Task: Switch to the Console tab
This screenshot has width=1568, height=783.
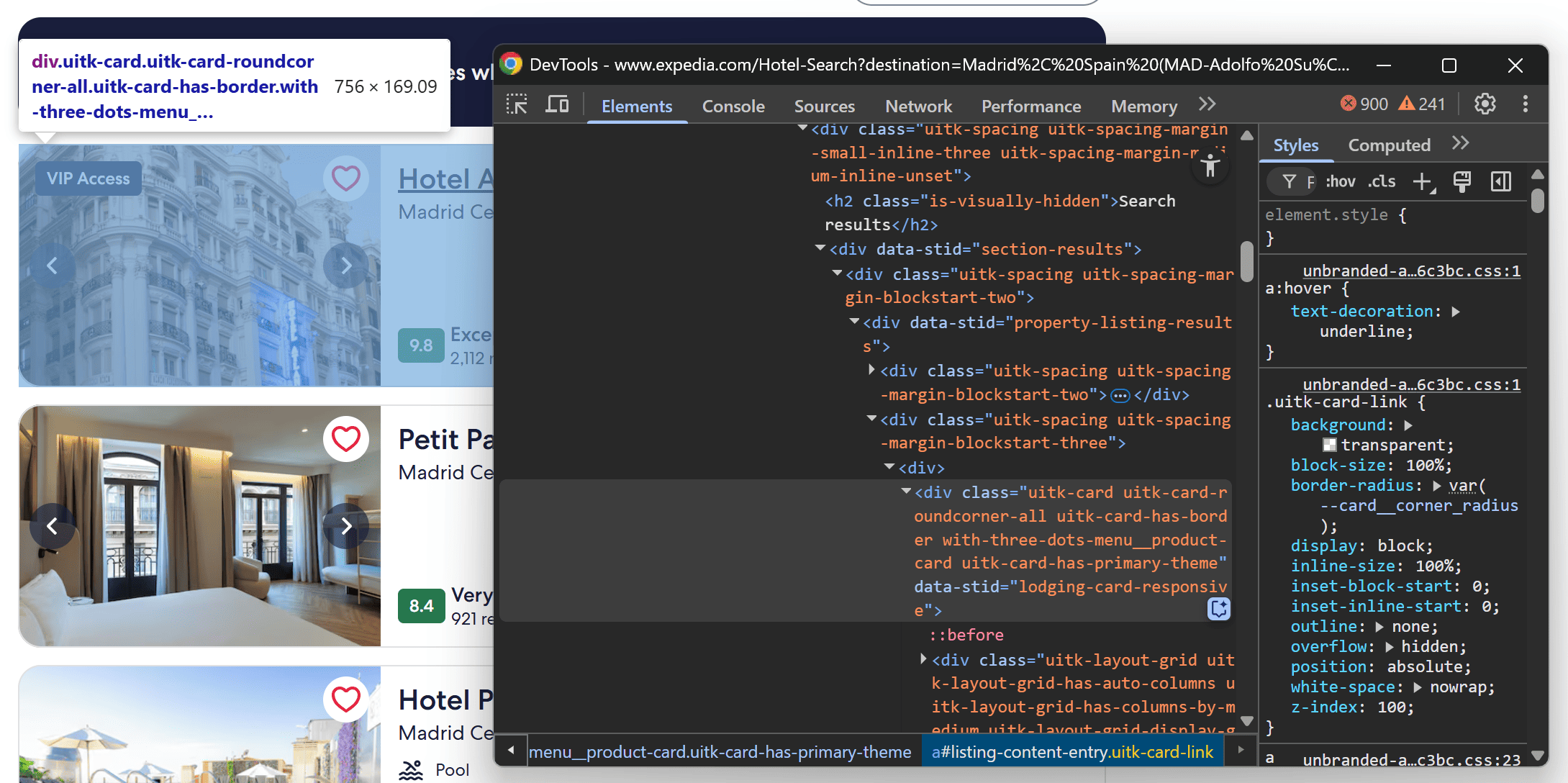Action: (733, 106)
